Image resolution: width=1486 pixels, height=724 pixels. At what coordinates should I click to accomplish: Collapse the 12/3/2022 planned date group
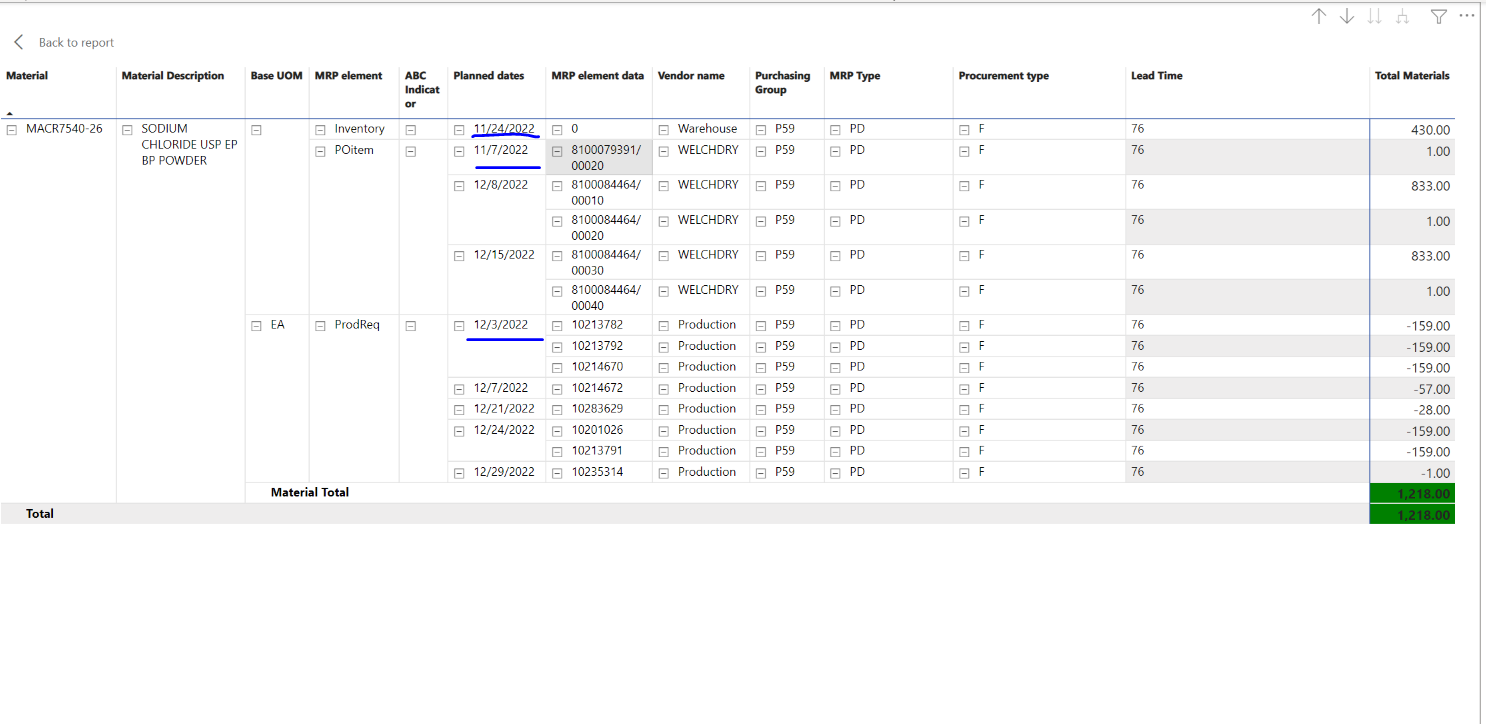pyautogui.click(x=459, y=325)
